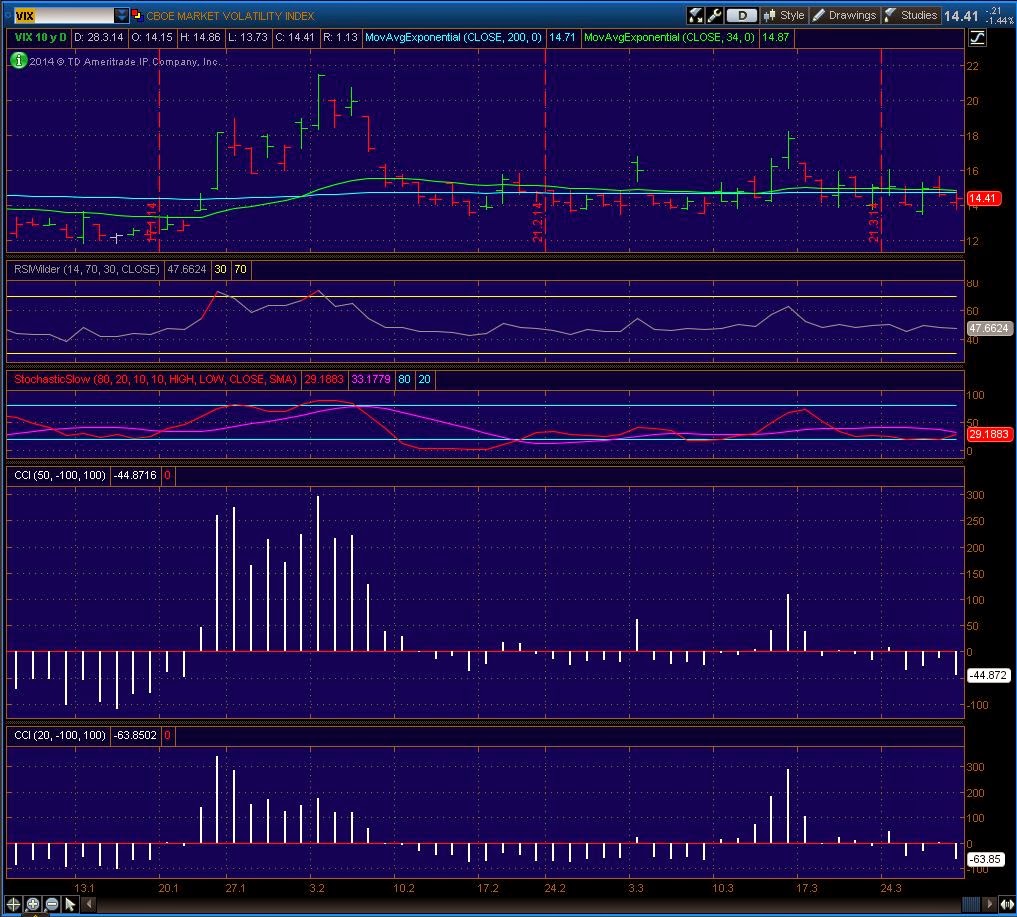Select the crosshair pan tool
The image size is (1017, 917).
(13, 903)
